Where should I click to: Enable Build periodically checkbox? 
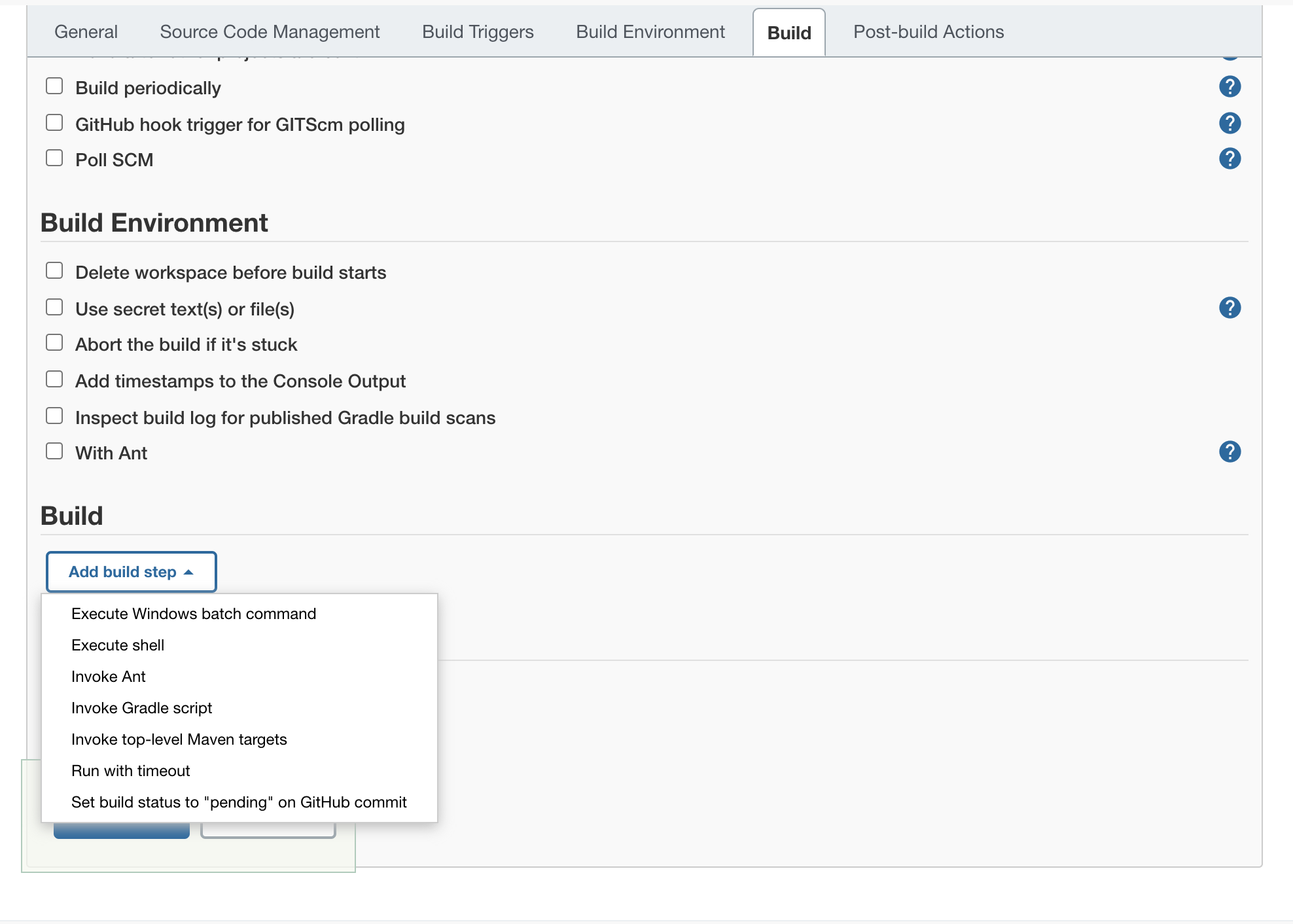tap(54, 86)
